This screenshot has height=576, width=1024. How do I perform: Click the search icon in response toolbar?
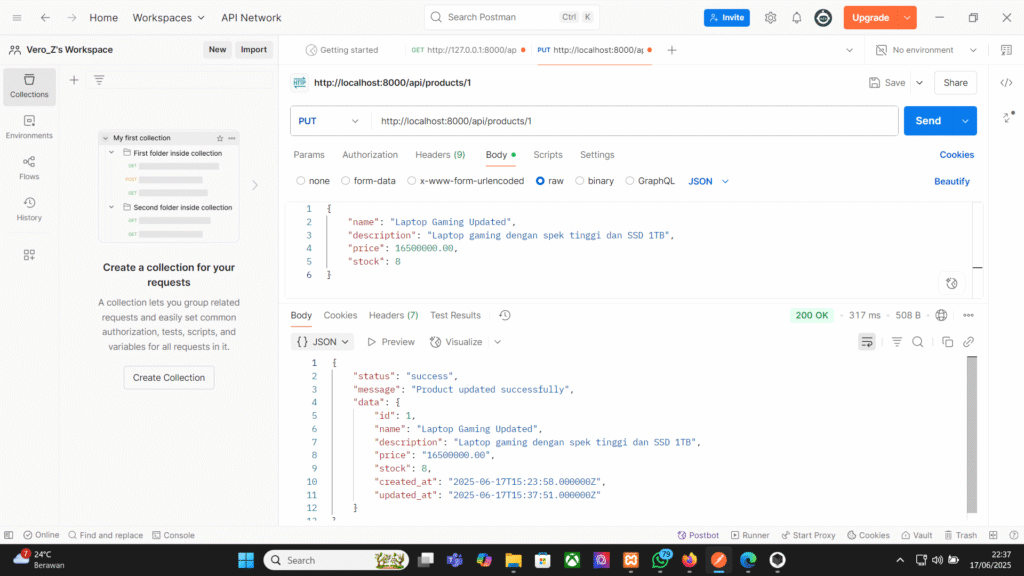click(x=917, y=342)
